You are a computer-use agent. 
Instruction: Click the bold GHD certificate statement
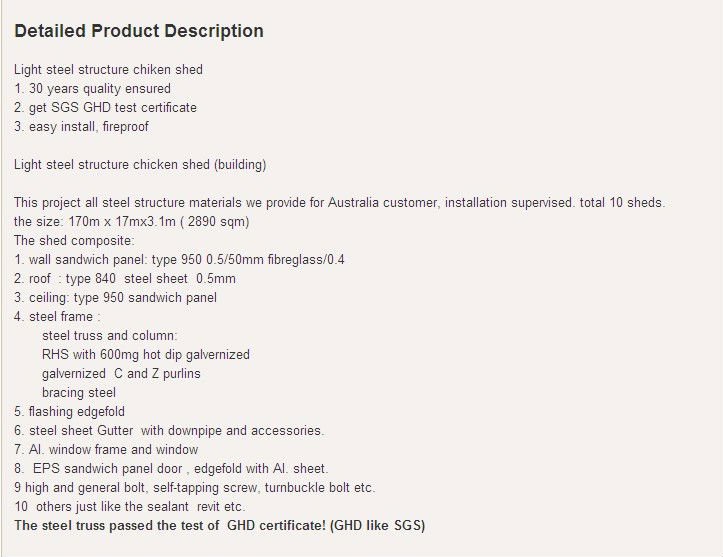pos(219,525)
